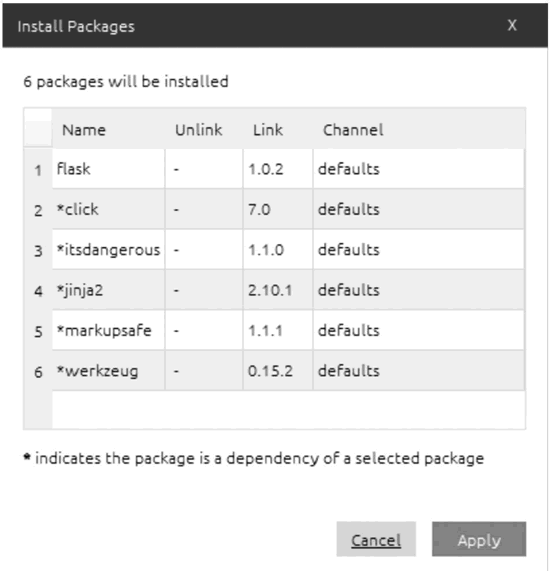Select the *werkzeug package cell
Viewport: 550px width, 571px height.
click(109, 371)
